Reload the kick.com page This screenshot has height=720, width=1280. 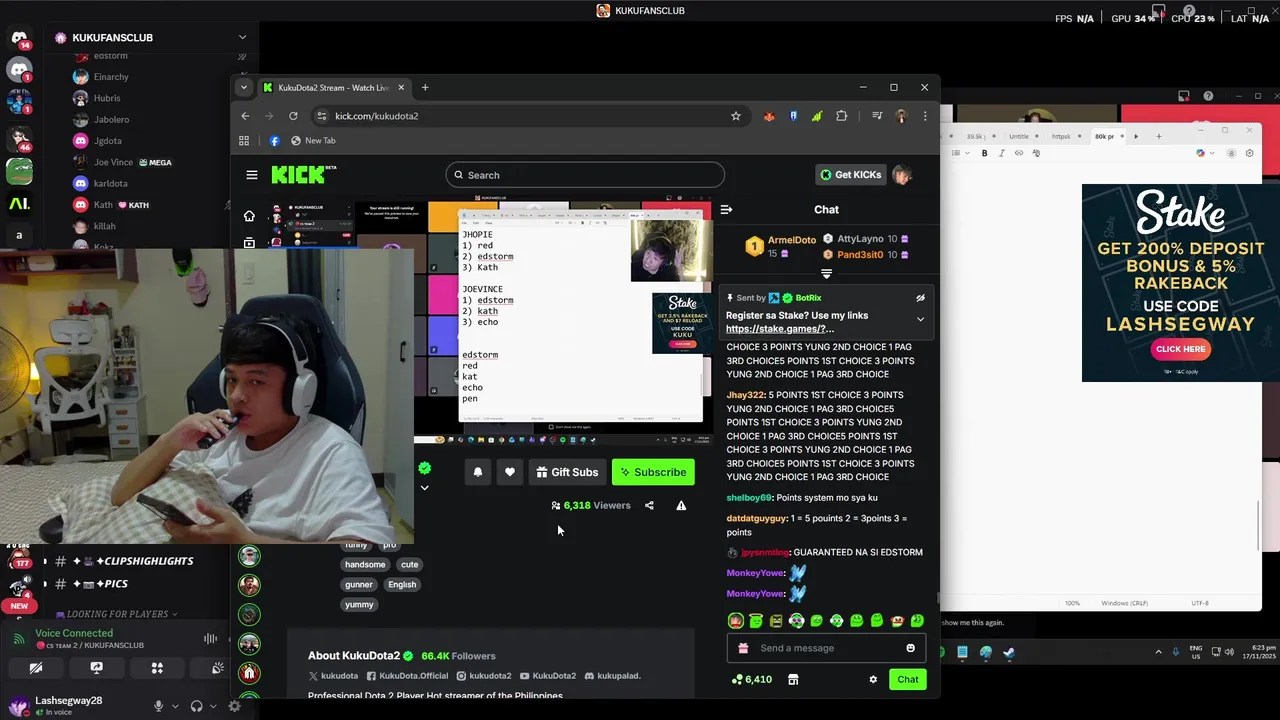point(293,116)
